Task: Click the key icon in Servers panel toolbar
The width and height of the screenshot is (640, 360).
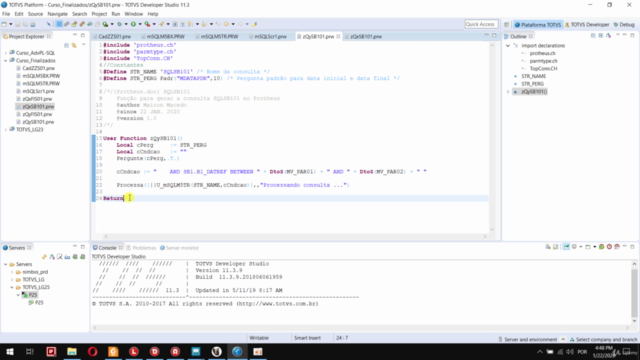Action: 44,257
